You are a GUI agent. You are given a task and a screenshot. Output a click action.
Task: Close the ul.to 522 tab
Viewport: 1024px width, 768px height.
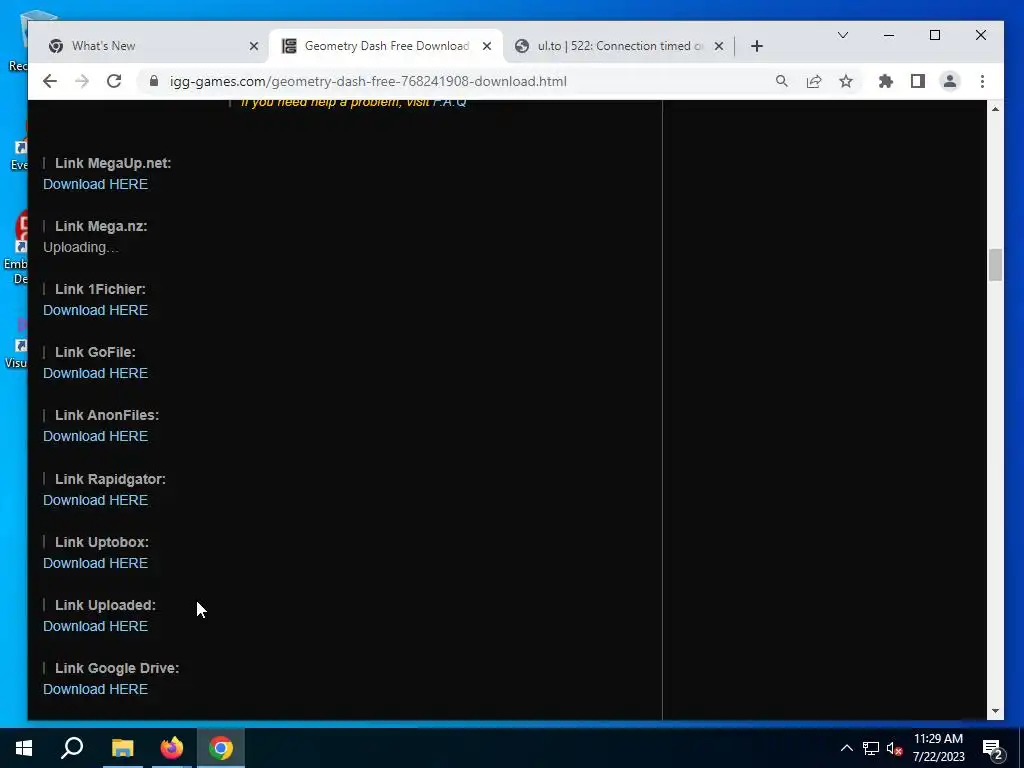click(719, 46)
